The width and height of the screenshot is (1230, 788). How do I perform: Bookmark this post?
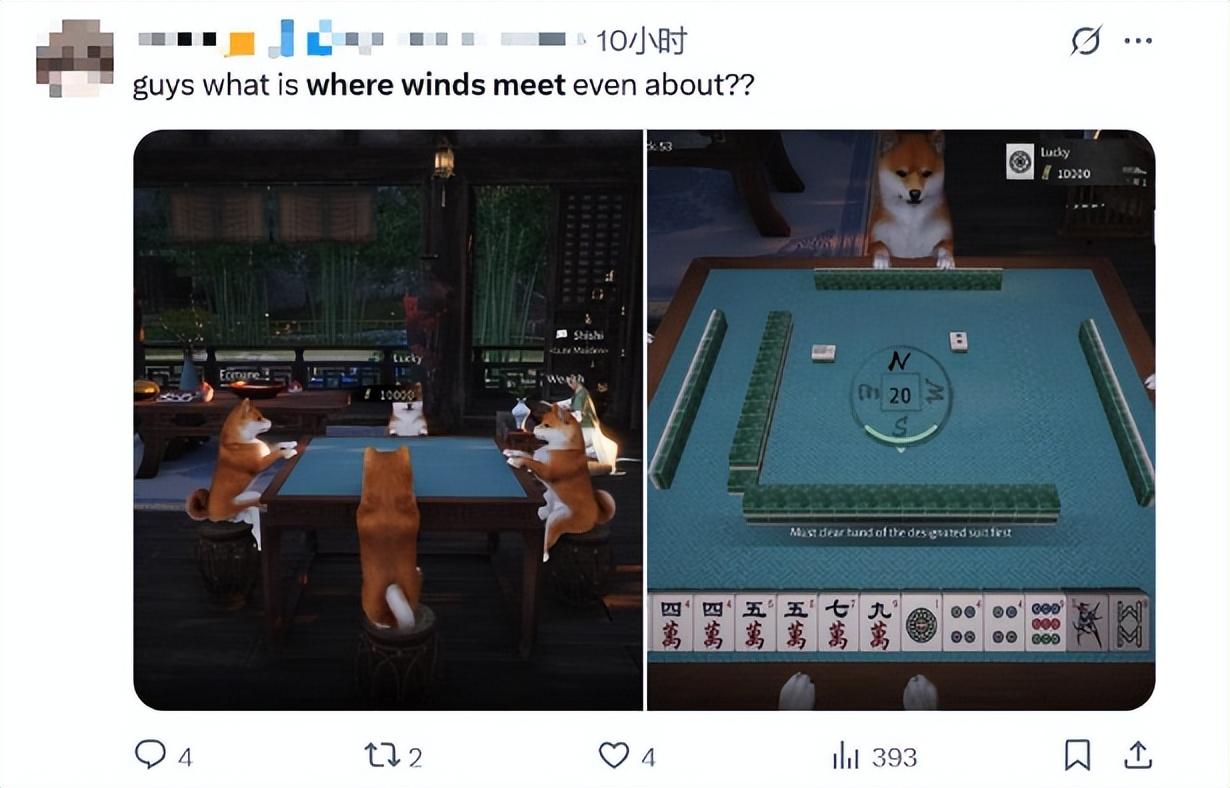[1077, 755]
